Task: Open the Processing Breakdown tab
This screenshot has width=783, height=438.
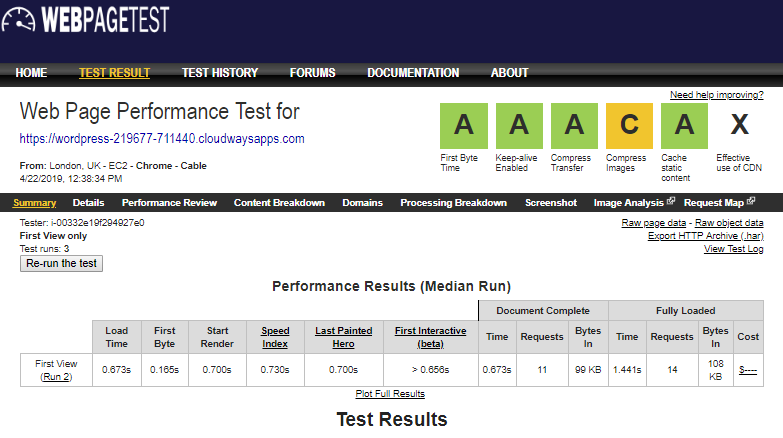Action: [453, 203]
